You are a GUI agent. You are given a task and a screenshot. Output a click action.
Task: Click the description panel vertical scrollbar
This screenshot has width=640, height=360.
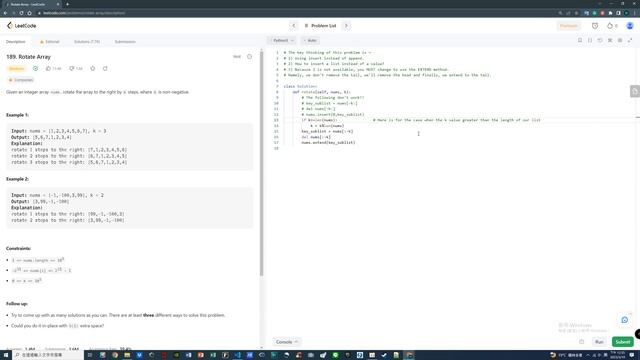tap(261, 163)
